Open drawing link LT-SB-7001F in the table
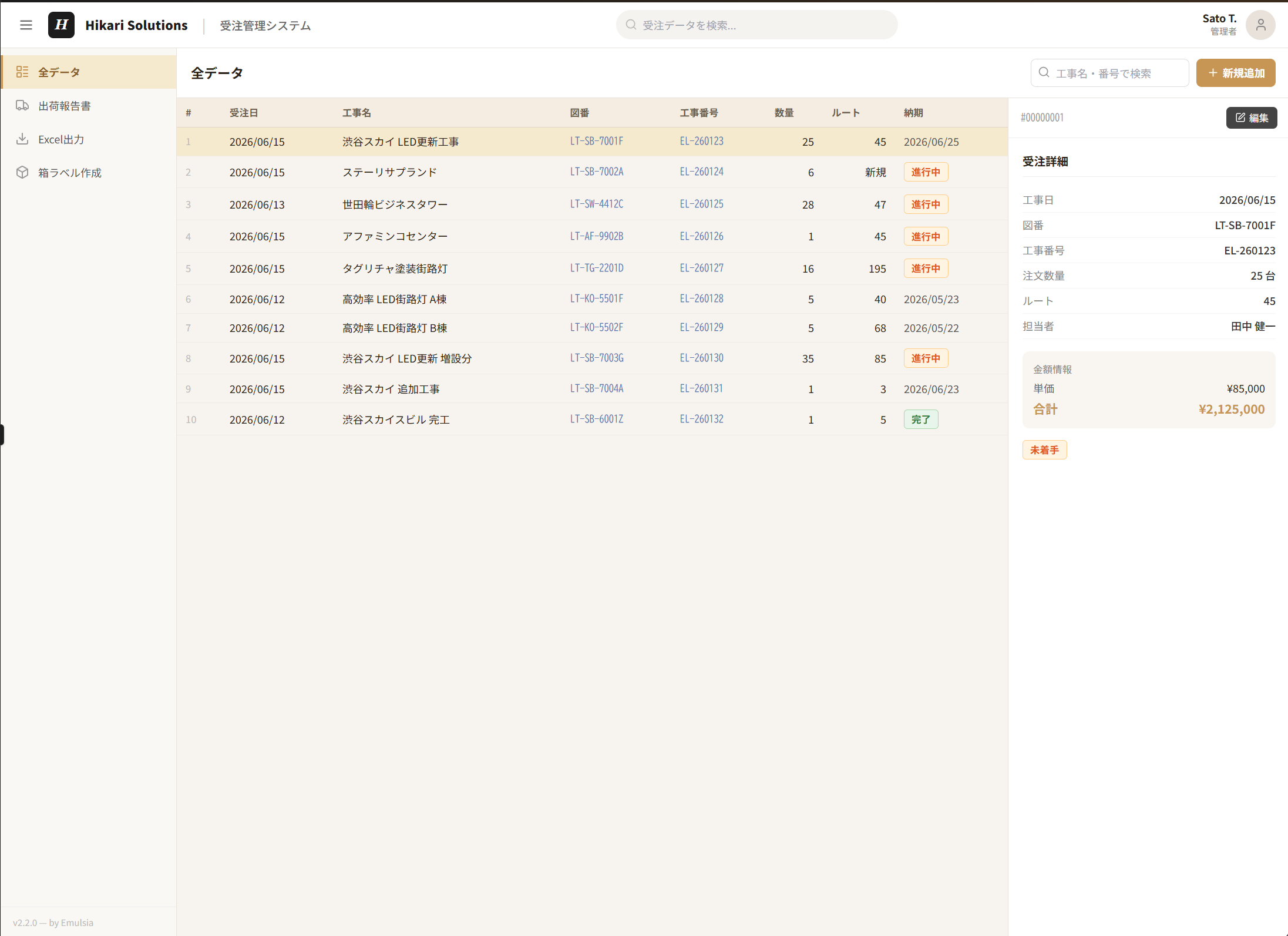 coord(597,142)
